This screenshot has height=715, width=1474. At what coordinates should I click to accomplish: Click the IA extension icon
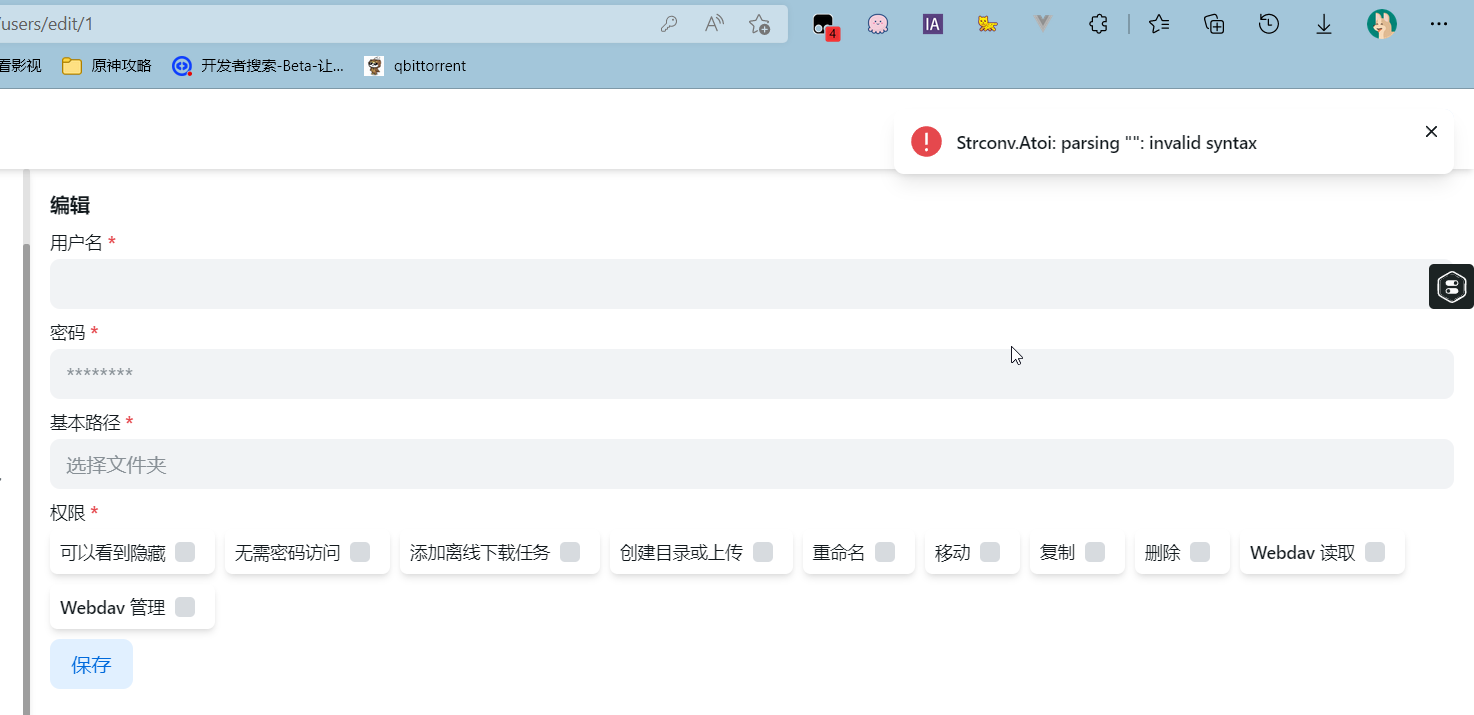[x=932, y=23]
